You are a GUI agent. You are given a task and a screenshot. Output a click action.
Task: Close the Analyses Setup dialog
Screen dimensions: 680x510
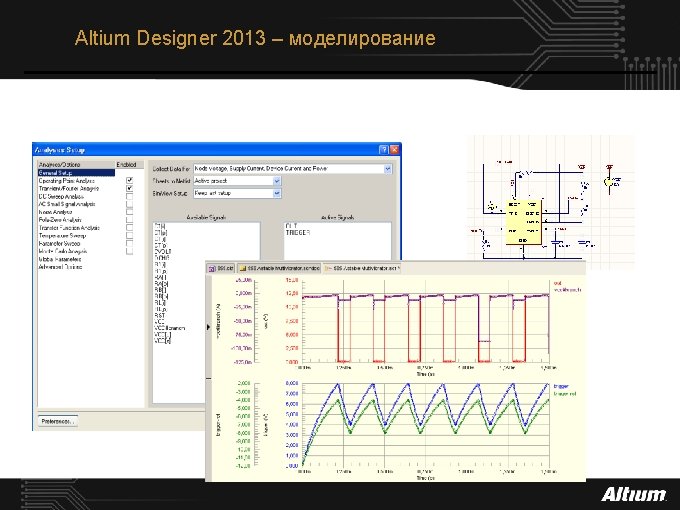pyautogui.click(x=394, y=150)
